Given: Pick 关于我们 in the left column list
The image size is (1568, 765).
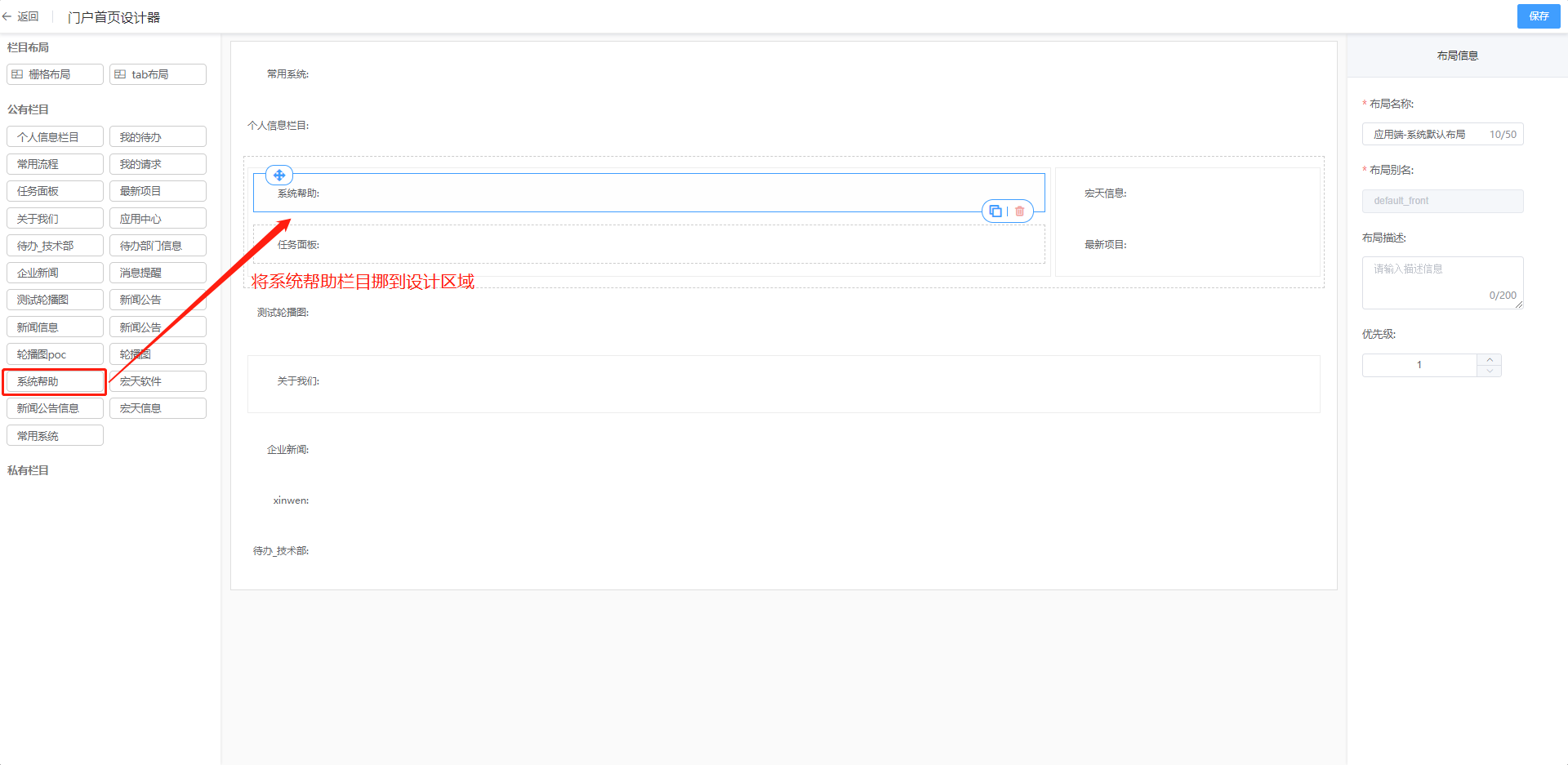Looking at the screenshot, I should (x=55, y=219).
